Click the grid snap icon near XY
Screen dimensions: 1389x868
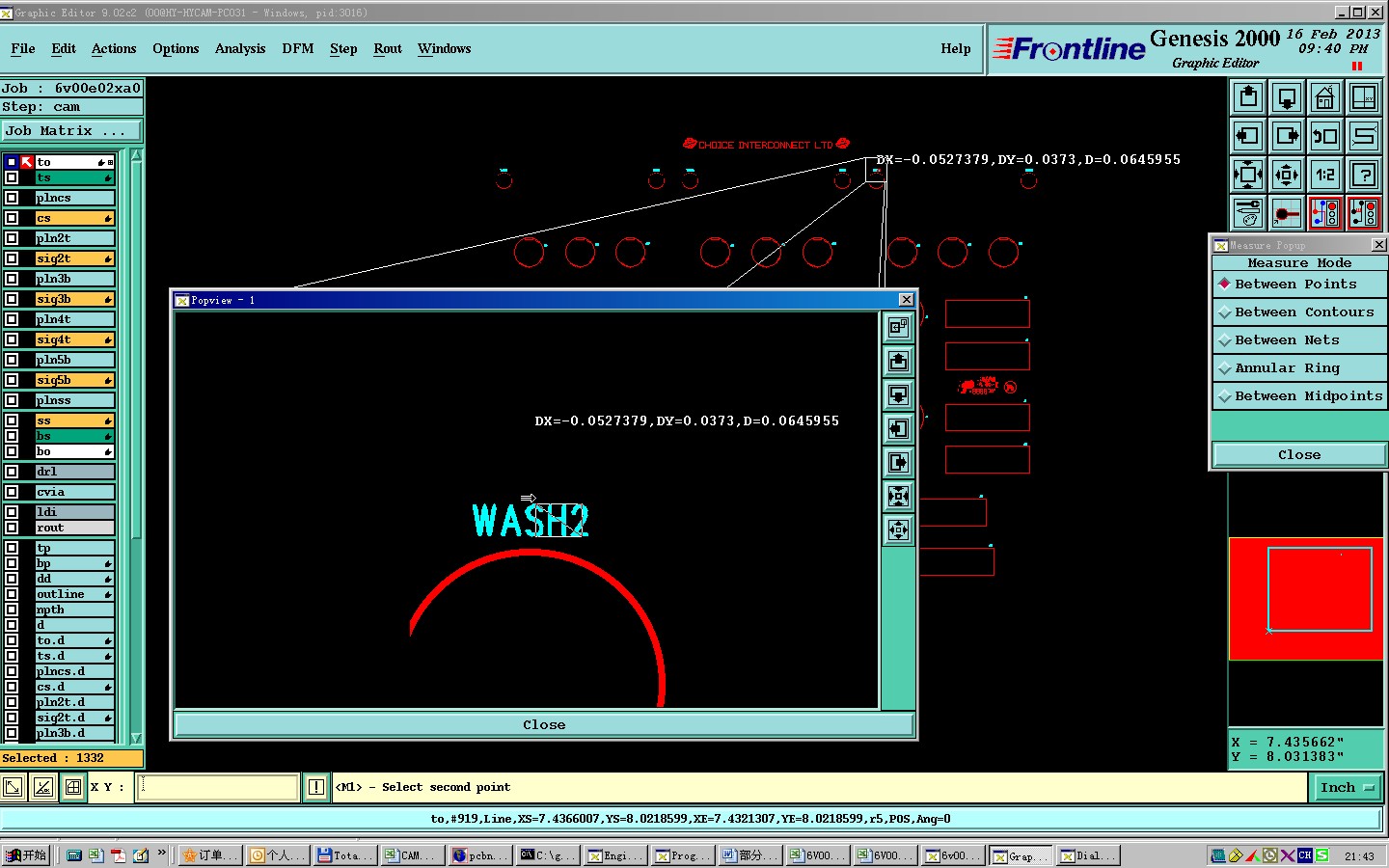[x=73, y=788]
